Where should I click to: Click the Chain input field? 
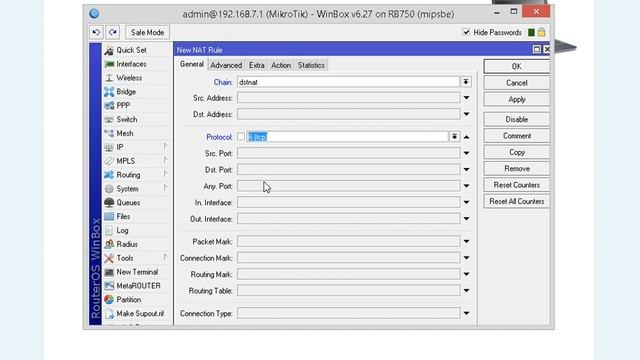tap(349, 82)
